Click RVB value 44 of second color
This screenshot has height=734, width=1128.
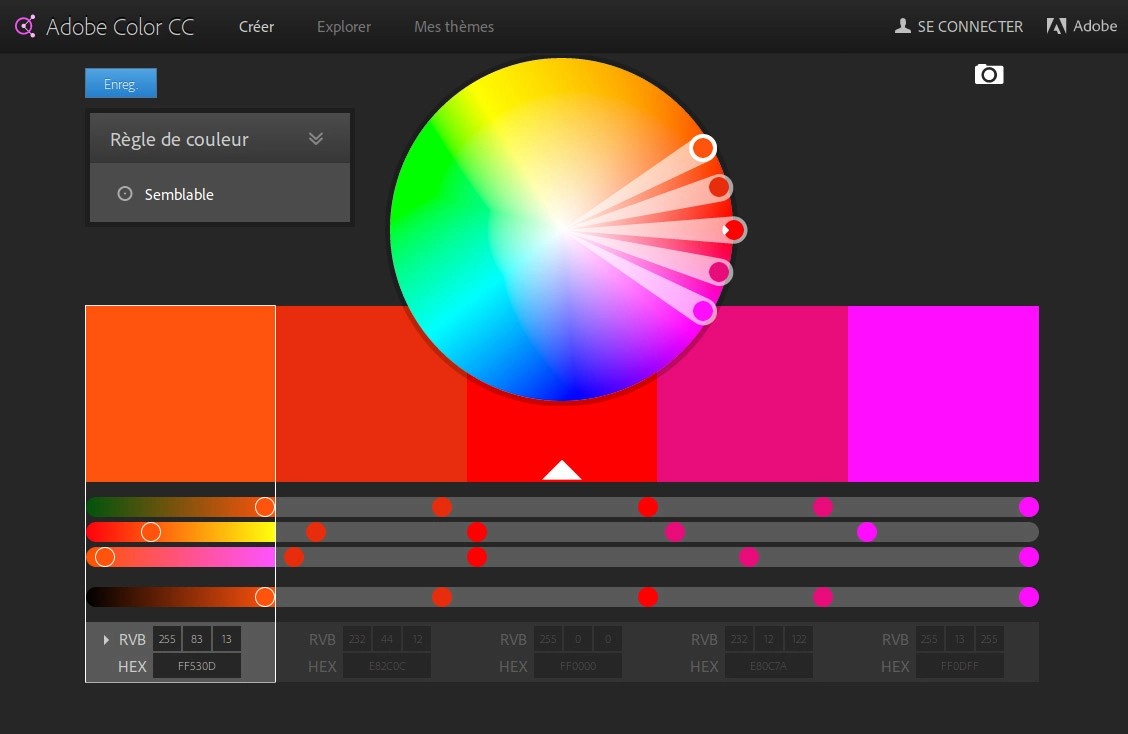[x=387, y=639]
